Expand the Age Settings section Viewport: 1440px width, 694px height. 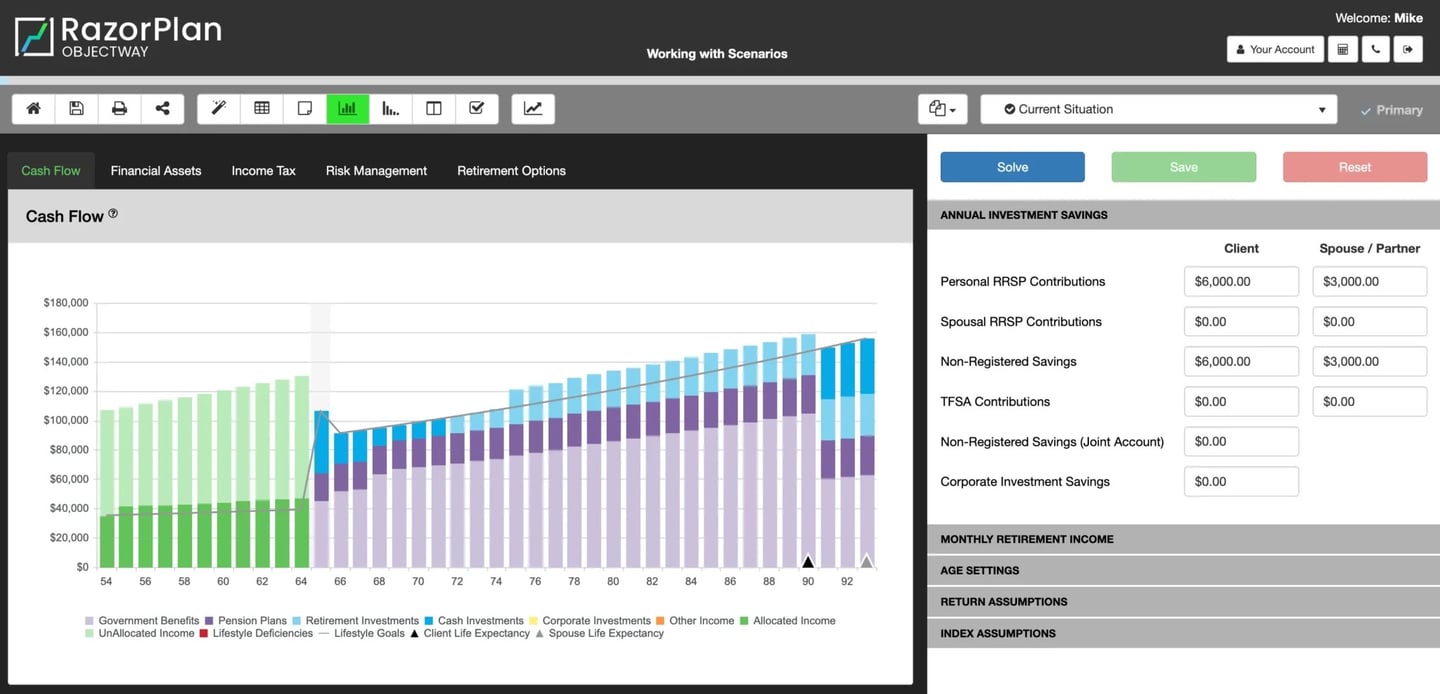coord(1183,570)
